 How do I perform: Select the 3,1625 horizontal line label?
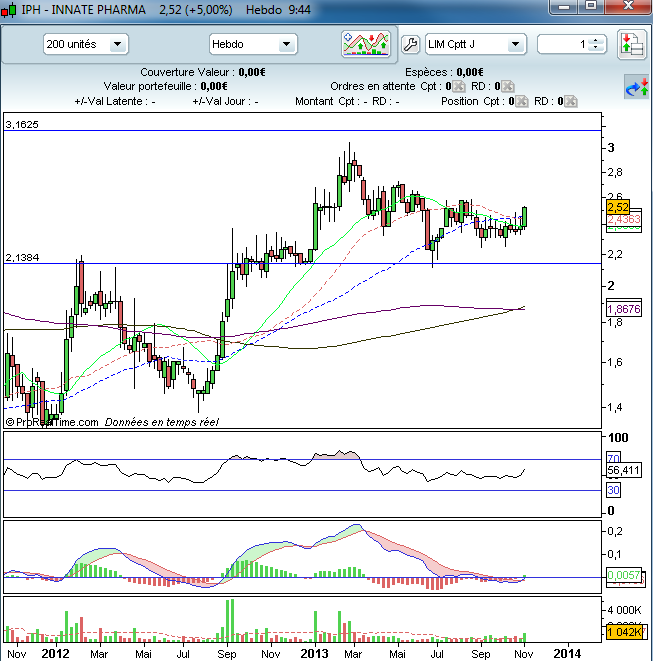(22, 124)
